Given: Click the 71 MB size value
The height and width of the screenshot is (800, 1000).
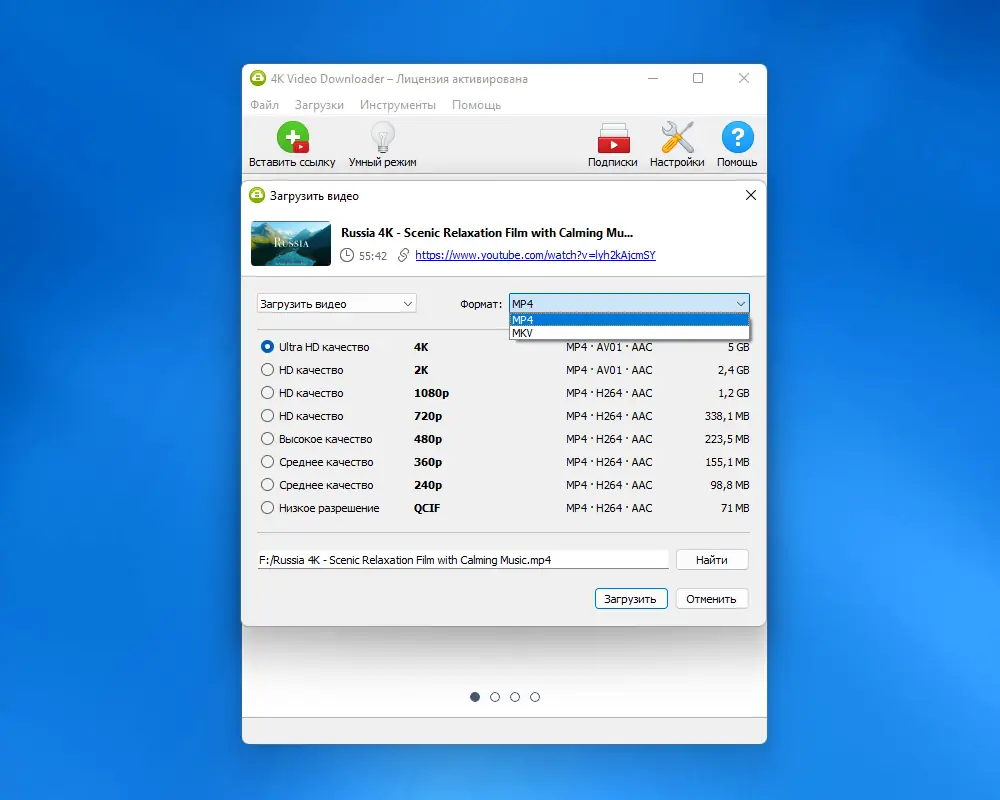Looking at the screenshot, I should tap(735, 508).
